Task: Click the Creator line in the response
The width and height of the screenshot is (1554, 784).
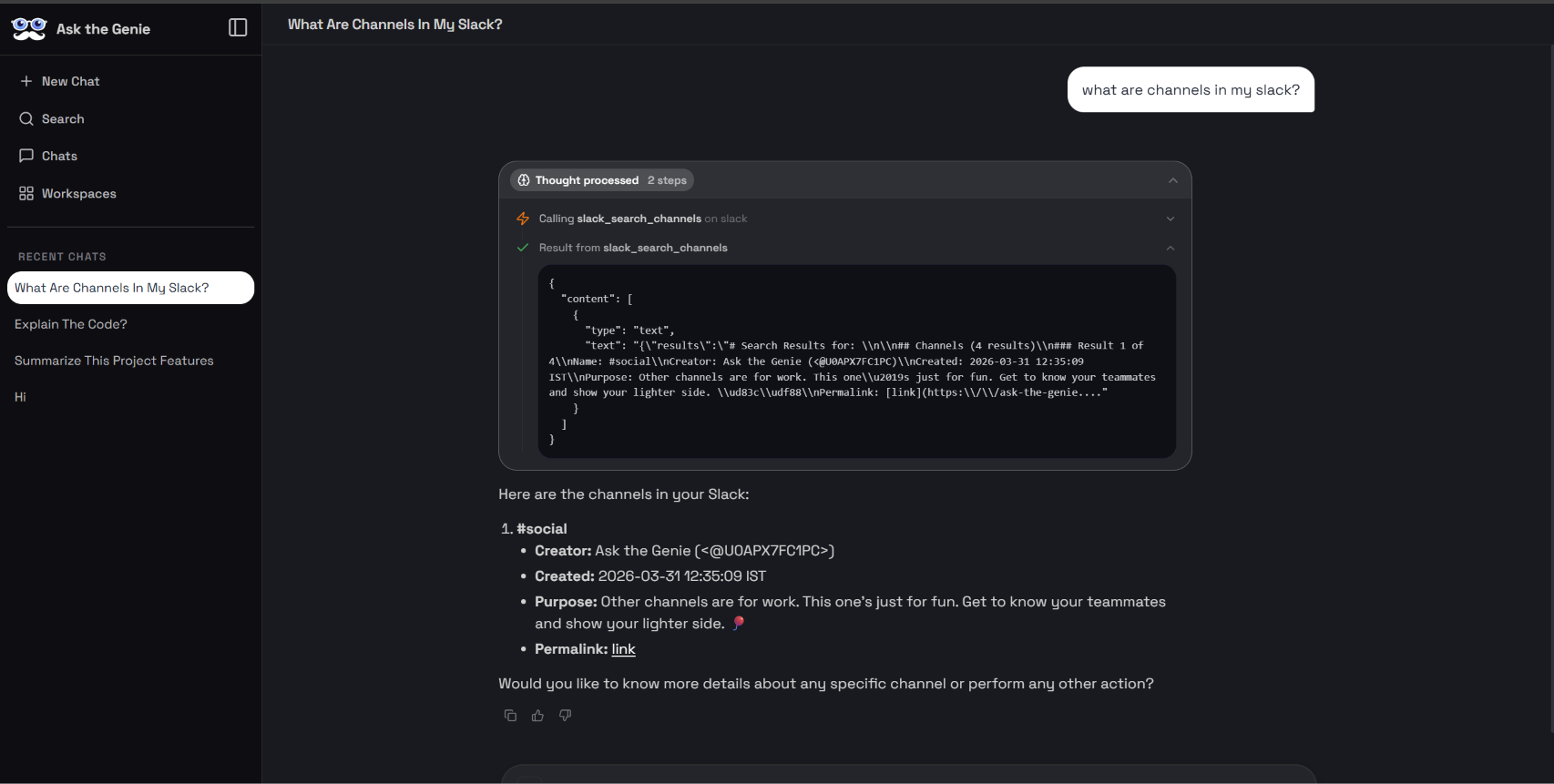Action: click(x=684, y=551)
